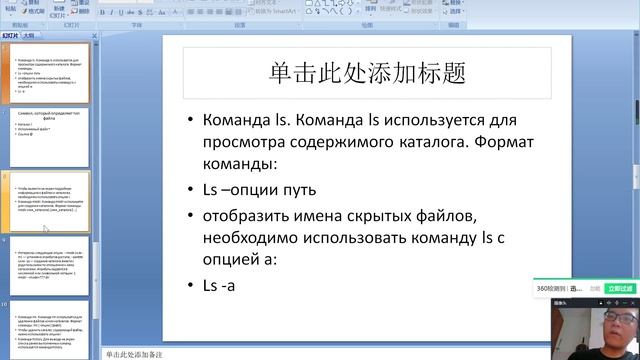The height and width of the screenshot is (360, 640).
Task: Click the notes field 单击此处添加备注
Action: click(134, 355)
